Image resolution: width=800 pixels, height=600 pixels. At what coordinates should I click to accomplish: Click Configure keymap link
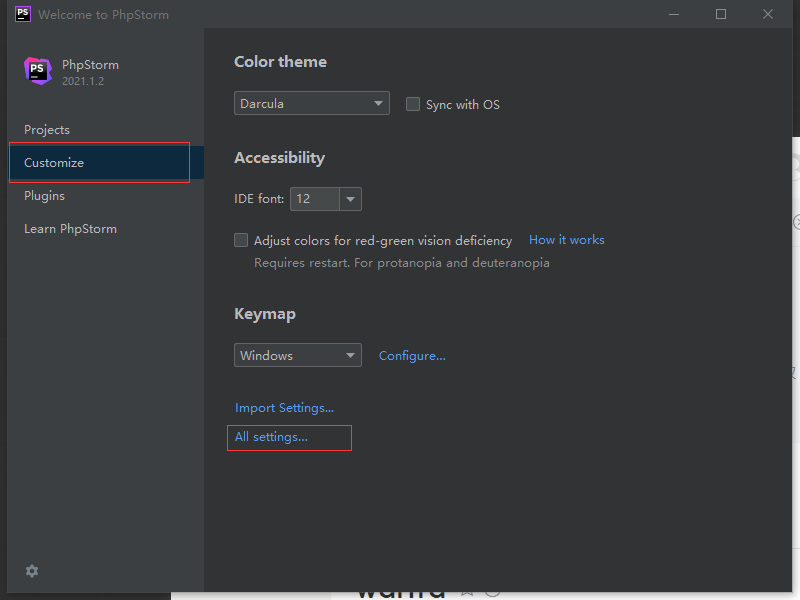[x=412, y=356]
